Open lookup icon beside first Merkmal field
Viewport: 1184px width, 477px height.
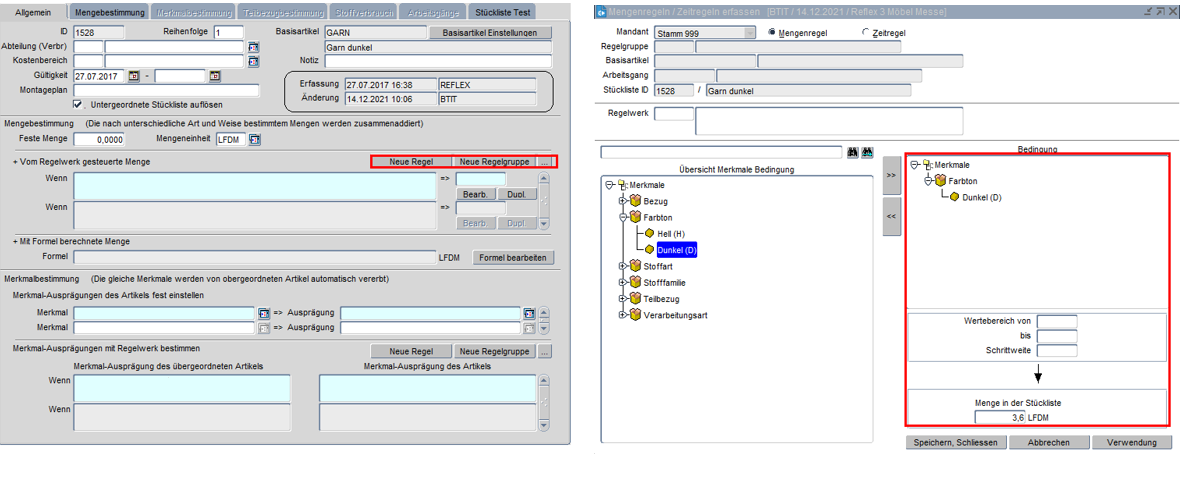pyautogui.click(x=264, y=313)
